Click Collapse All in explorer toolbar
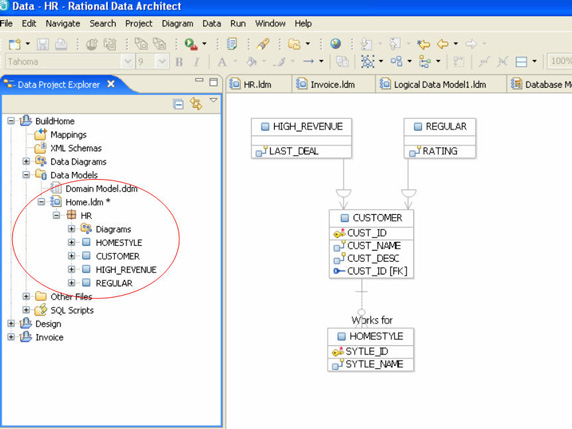 [178, 105]
